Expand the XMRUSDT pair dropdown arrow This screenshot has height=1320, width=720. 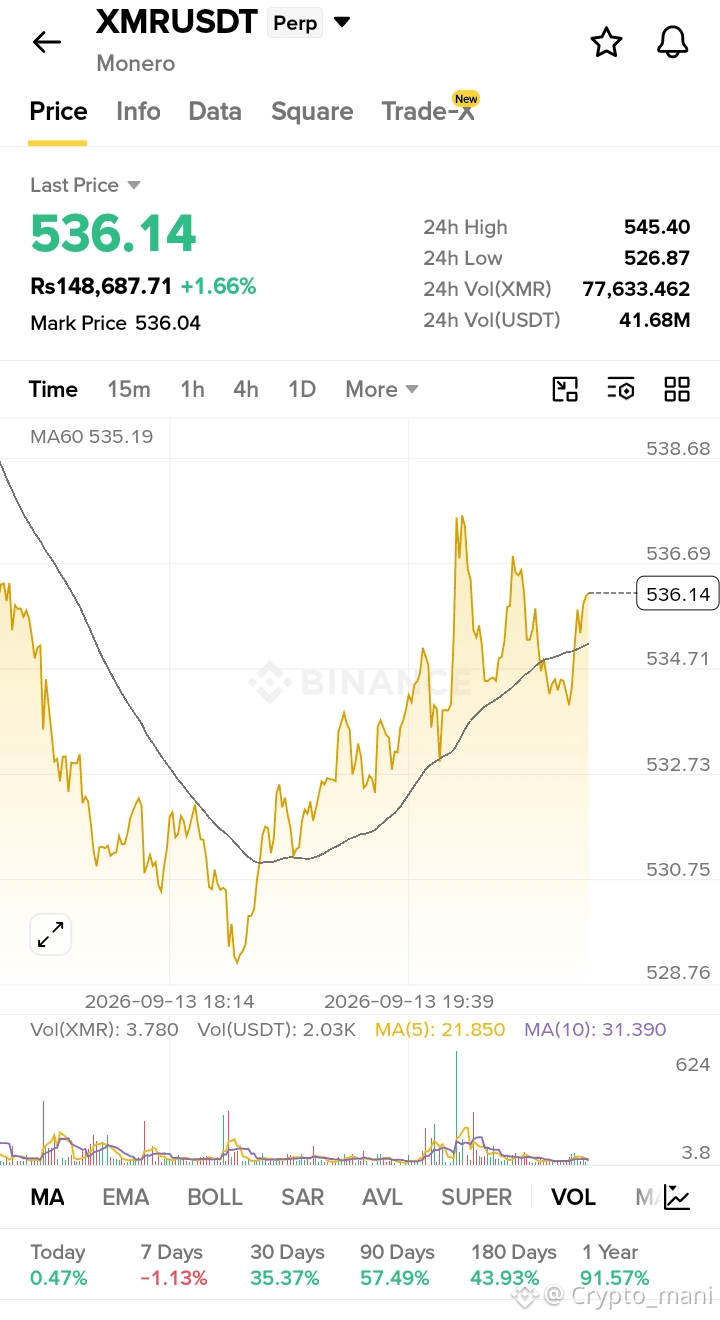(342, 22)
